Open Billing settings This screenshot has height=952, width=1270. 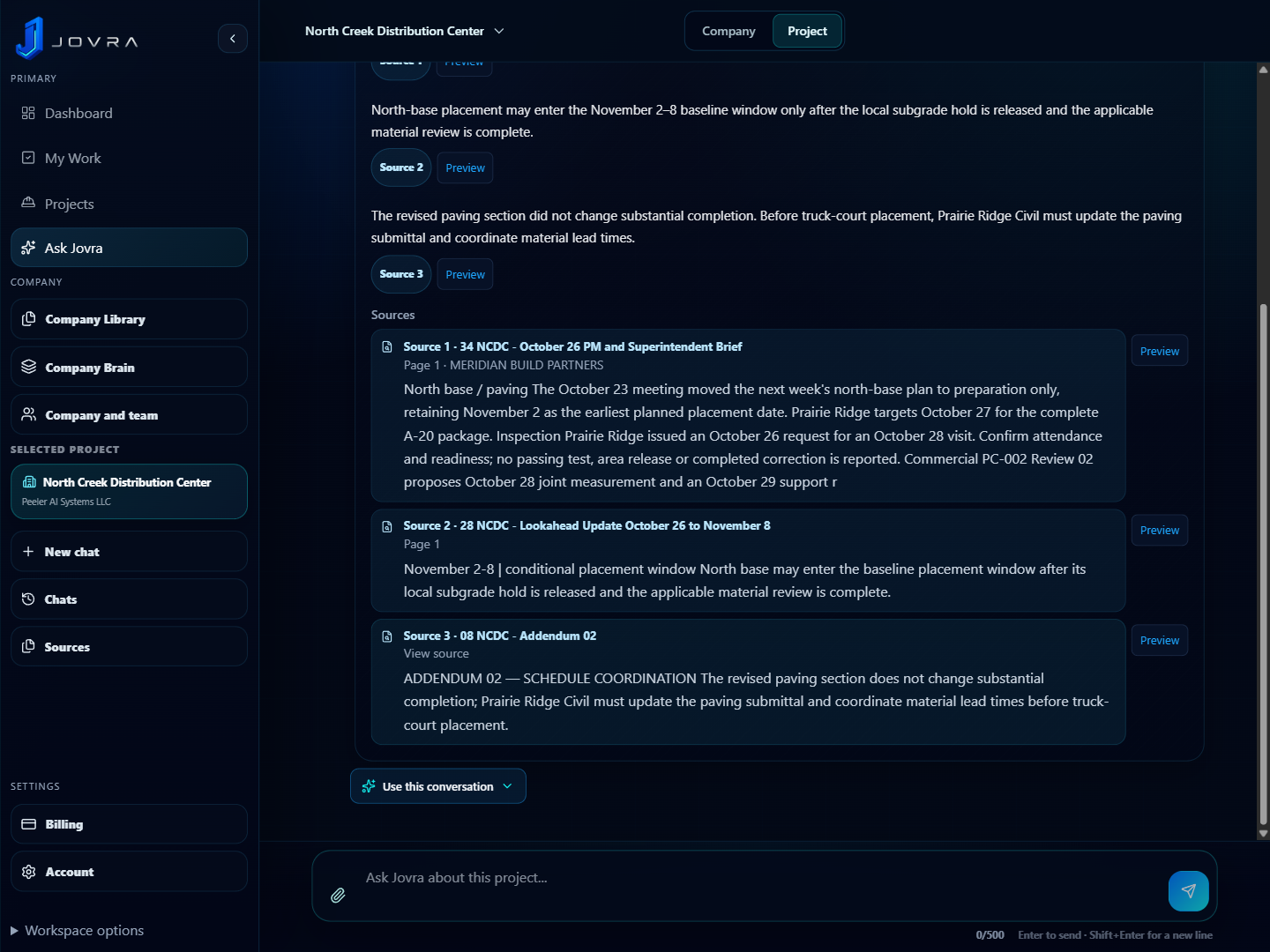pos(129,824)
